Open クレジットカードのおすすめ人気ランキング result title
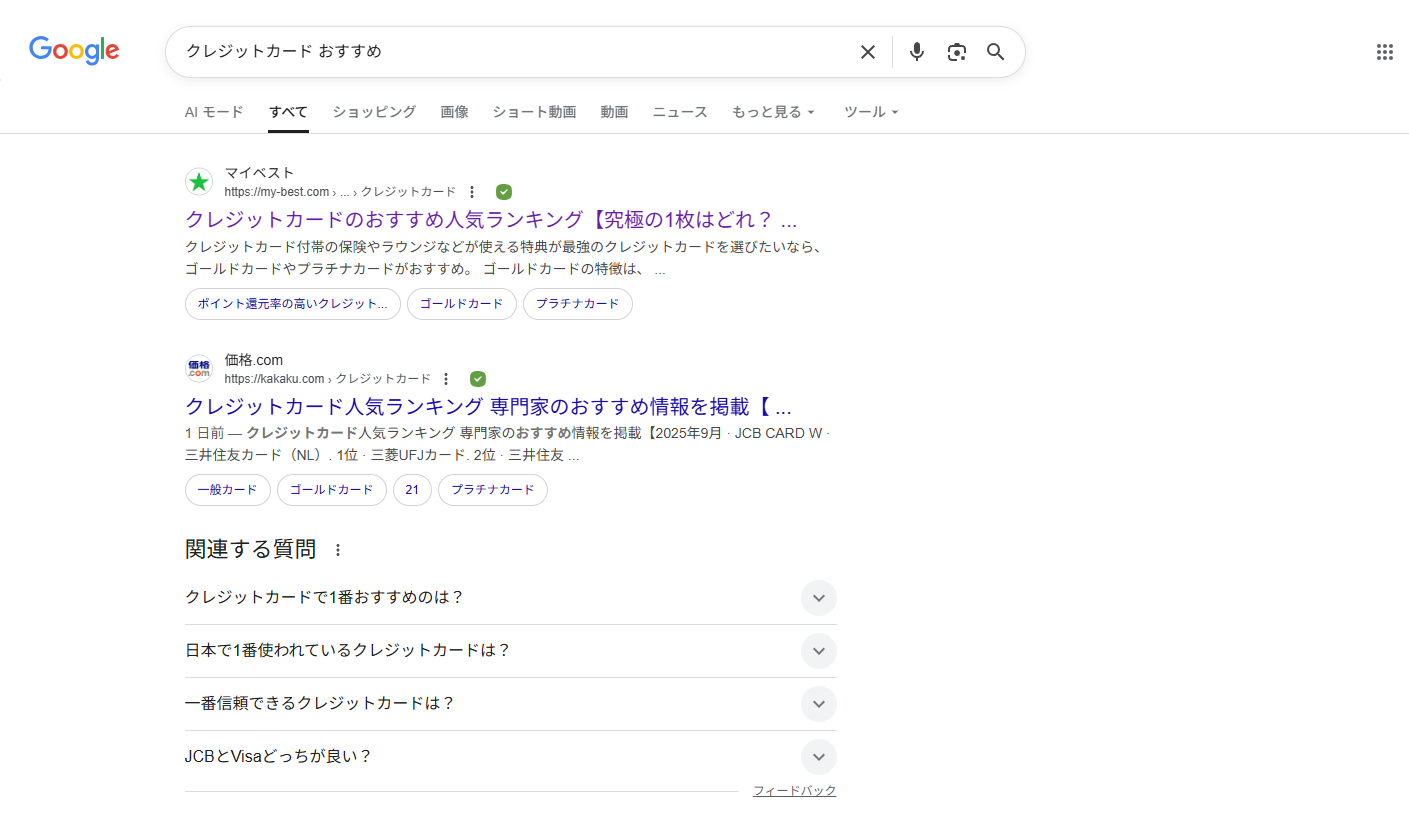Viewport: 1409px width, 839px height. (491, 220)
